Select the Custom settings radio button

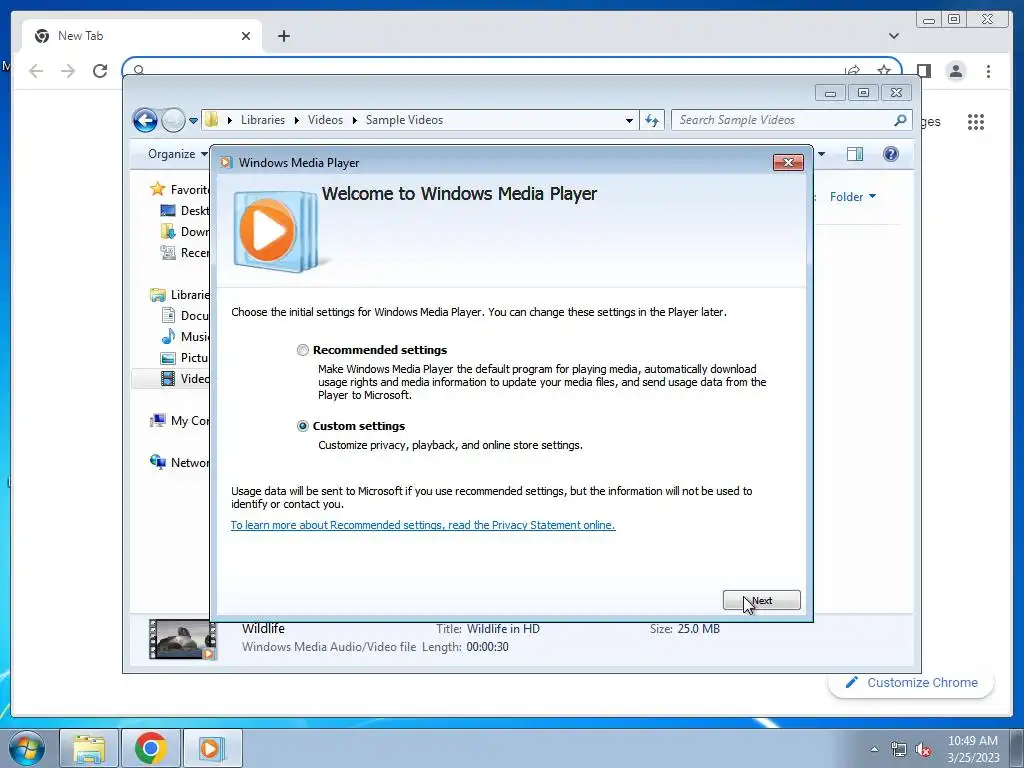[x=302, y=426]
